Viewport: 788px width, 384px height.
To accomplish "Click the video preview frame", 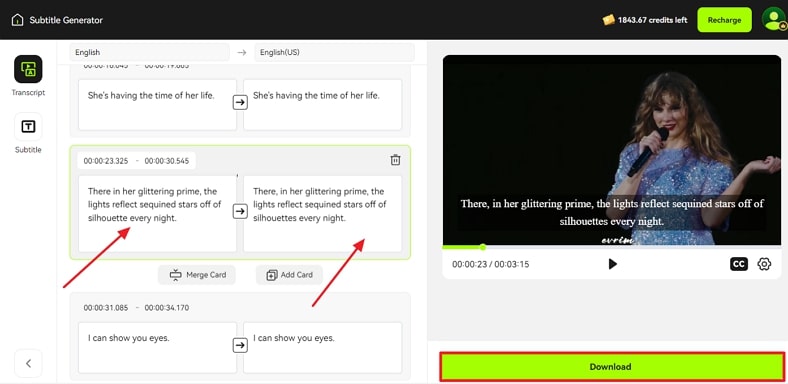I will (x=612, y=150).
